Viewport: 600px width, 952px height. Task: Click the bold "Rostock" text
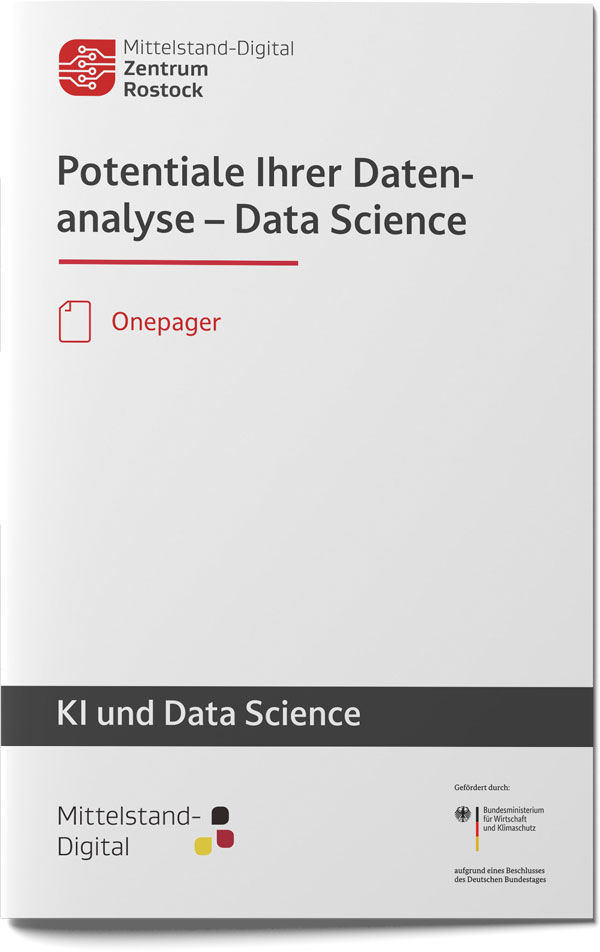pyautogui.click(x=162, y=89)
